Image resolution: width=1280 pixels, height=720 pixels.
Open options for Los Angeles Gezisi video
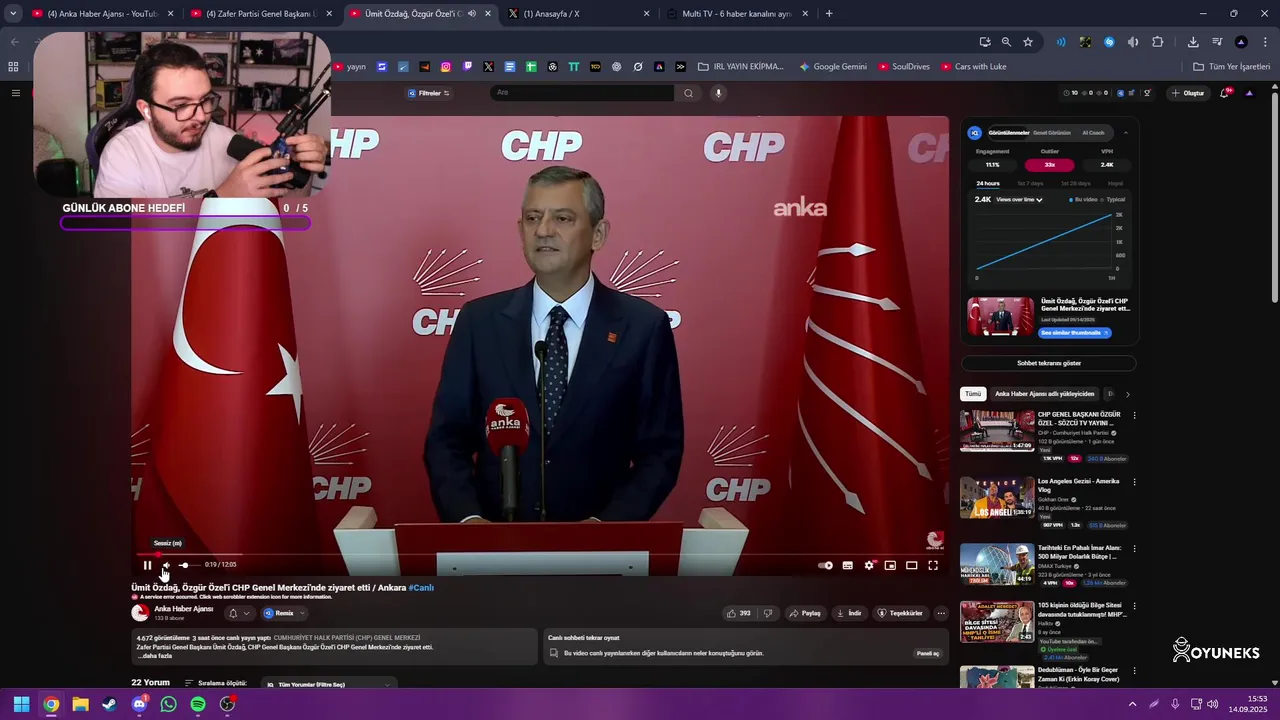pyautogui.click(x=1134, y=482)
